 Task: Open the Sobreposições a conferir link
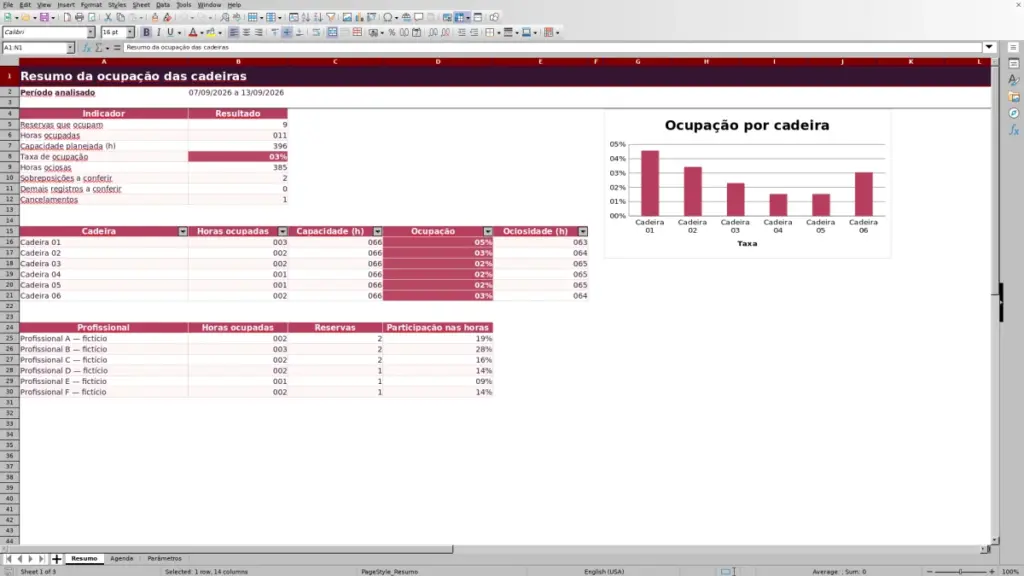pyautogui.click(x=66, y=178)
